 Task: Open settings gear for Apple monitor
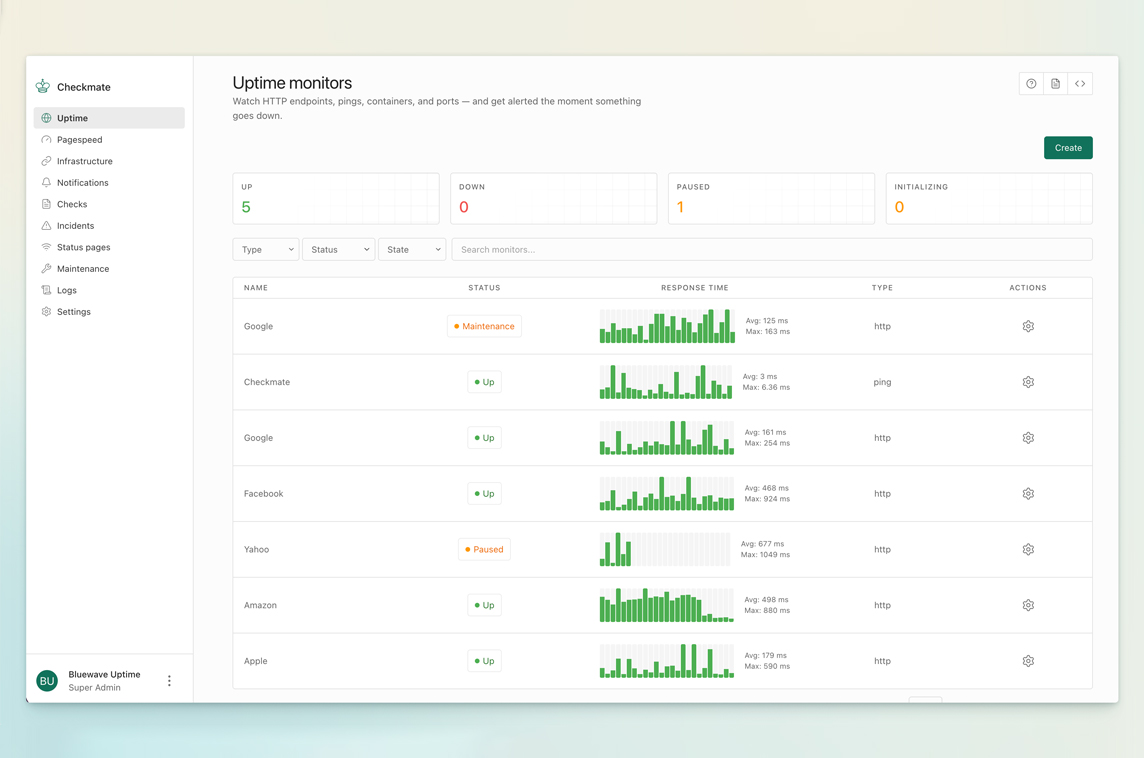coord(1028,661)
